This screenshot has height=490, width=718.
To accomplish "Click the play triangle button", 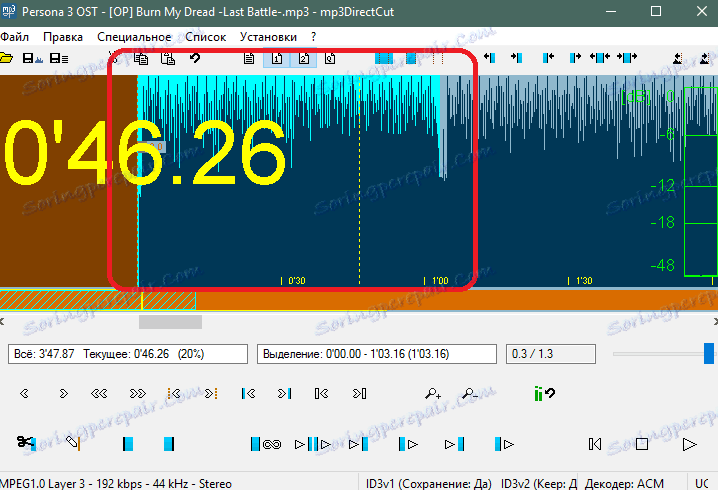I will pyautogui.click(x=689, y=444).
